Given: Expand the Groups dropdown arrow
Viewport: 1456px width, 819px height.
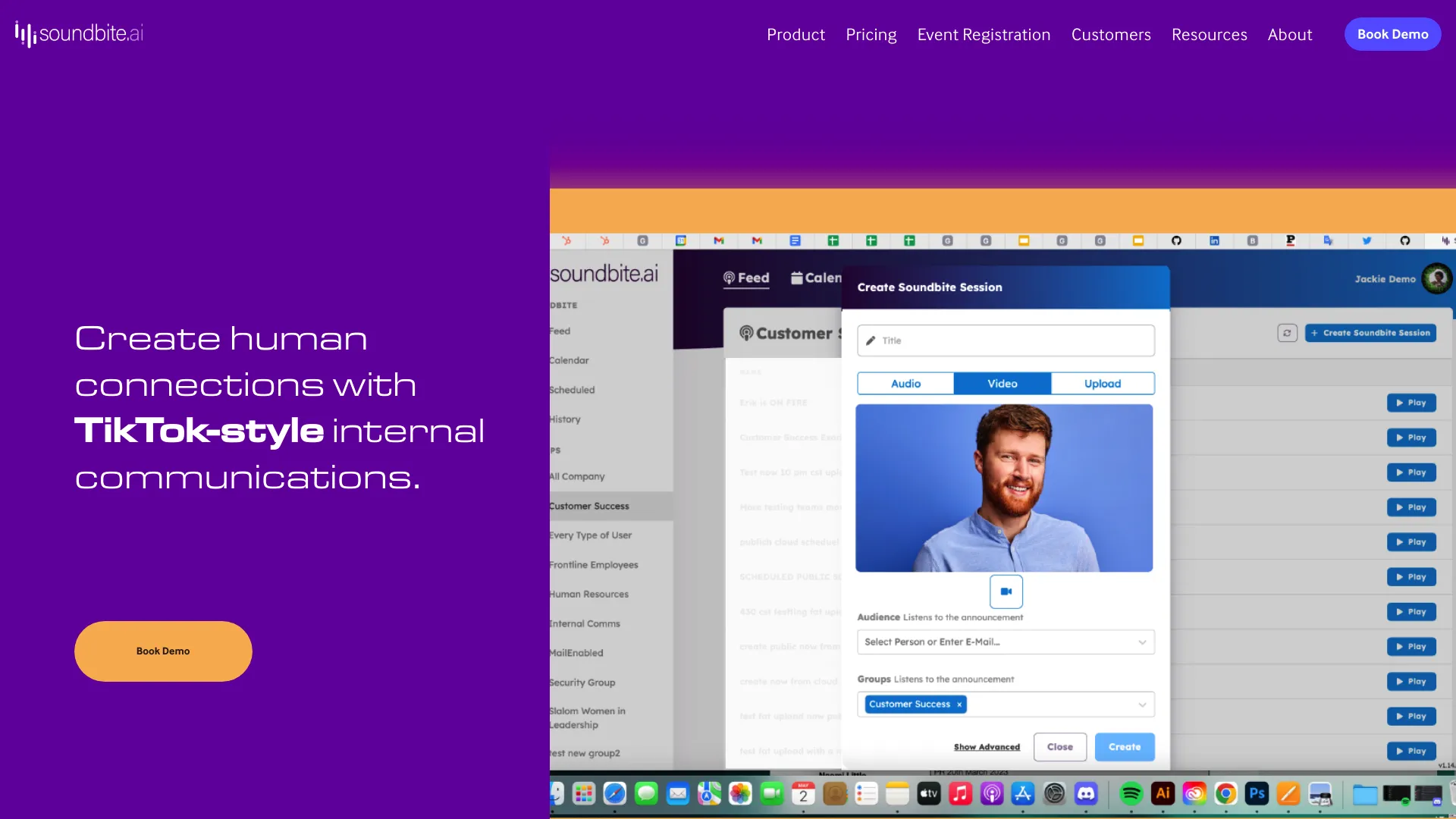Looking at the screenshot, I should 1142,704.
